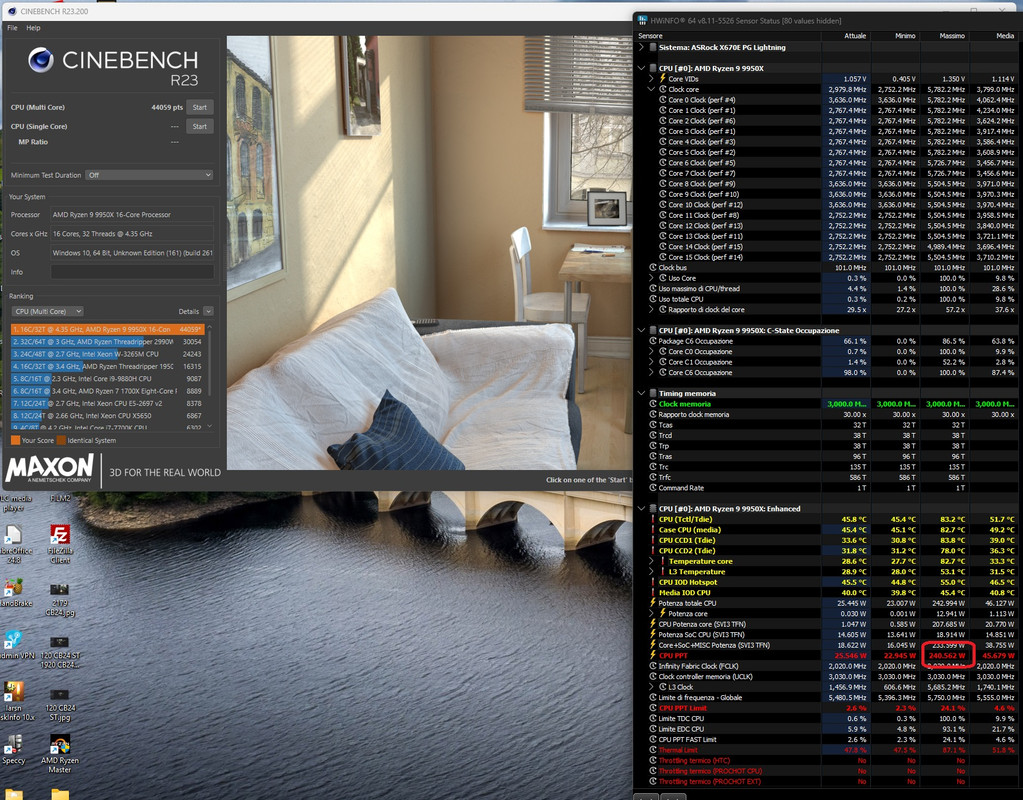
Task: Click the ranking list vertical scrollbar
Action: tap(209, 375)
